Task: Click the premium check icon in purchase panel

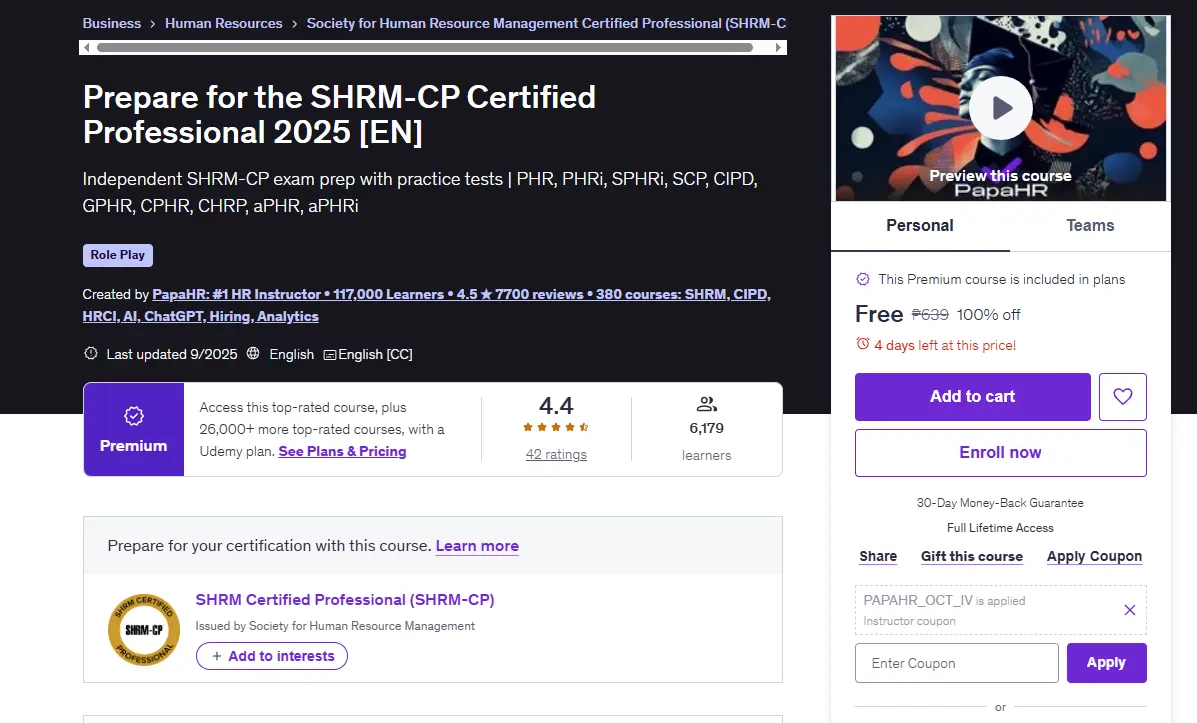Action: click(863, 279)
